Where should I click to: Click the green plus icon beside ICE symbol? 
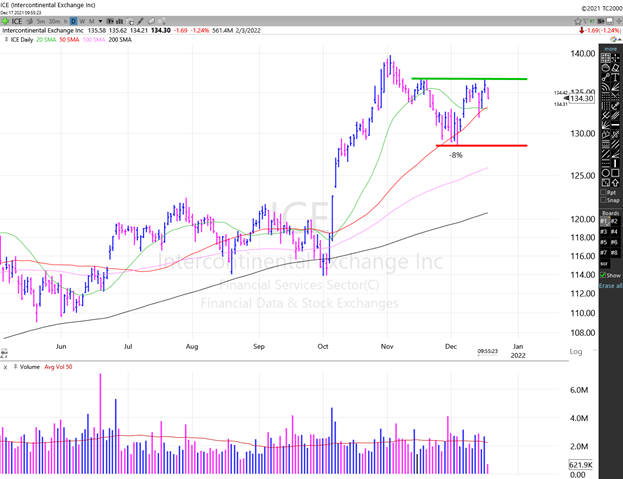5,21
